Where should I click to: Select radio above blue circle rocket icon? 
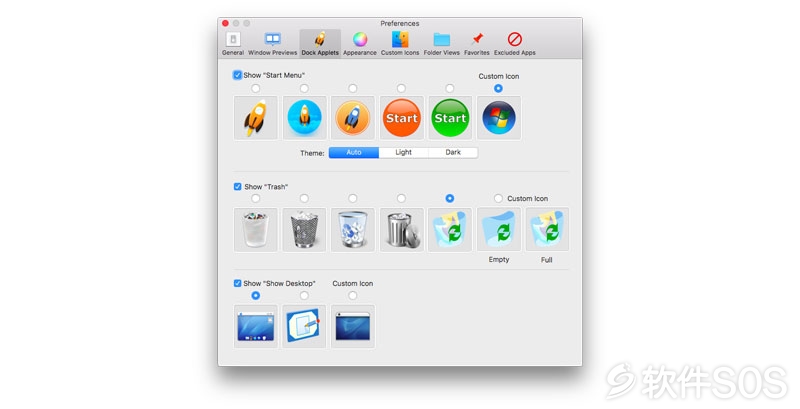[x=304, y=88]
